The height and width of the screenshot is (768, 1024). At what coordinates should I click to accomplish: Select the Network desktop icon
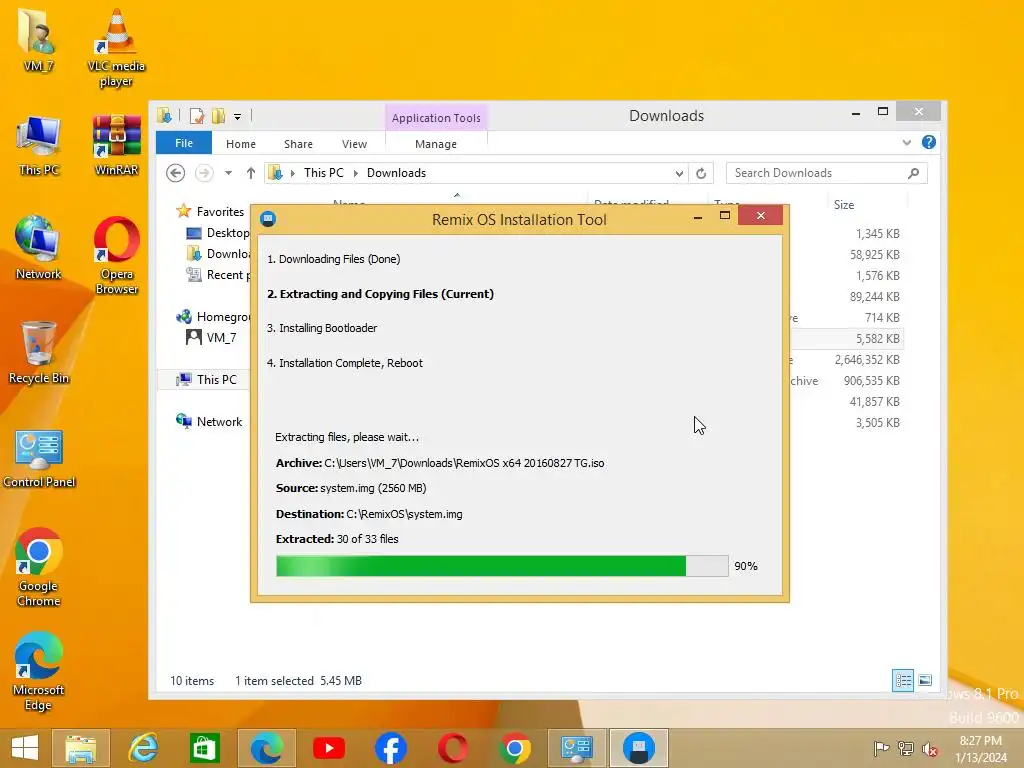pos(38,248)
